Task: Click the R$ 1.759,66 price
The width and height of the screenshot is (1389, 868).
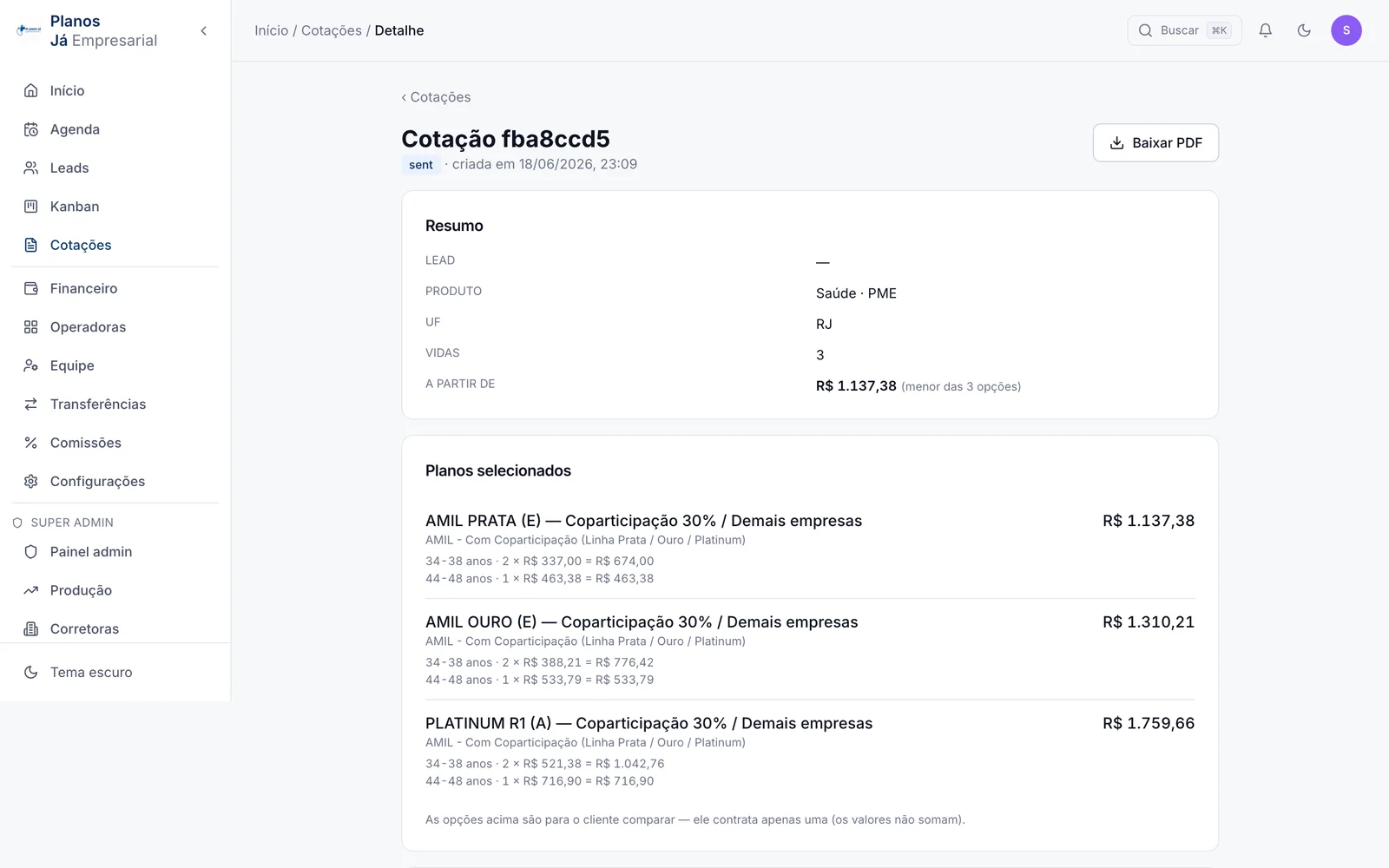Action: (1149, 723)
